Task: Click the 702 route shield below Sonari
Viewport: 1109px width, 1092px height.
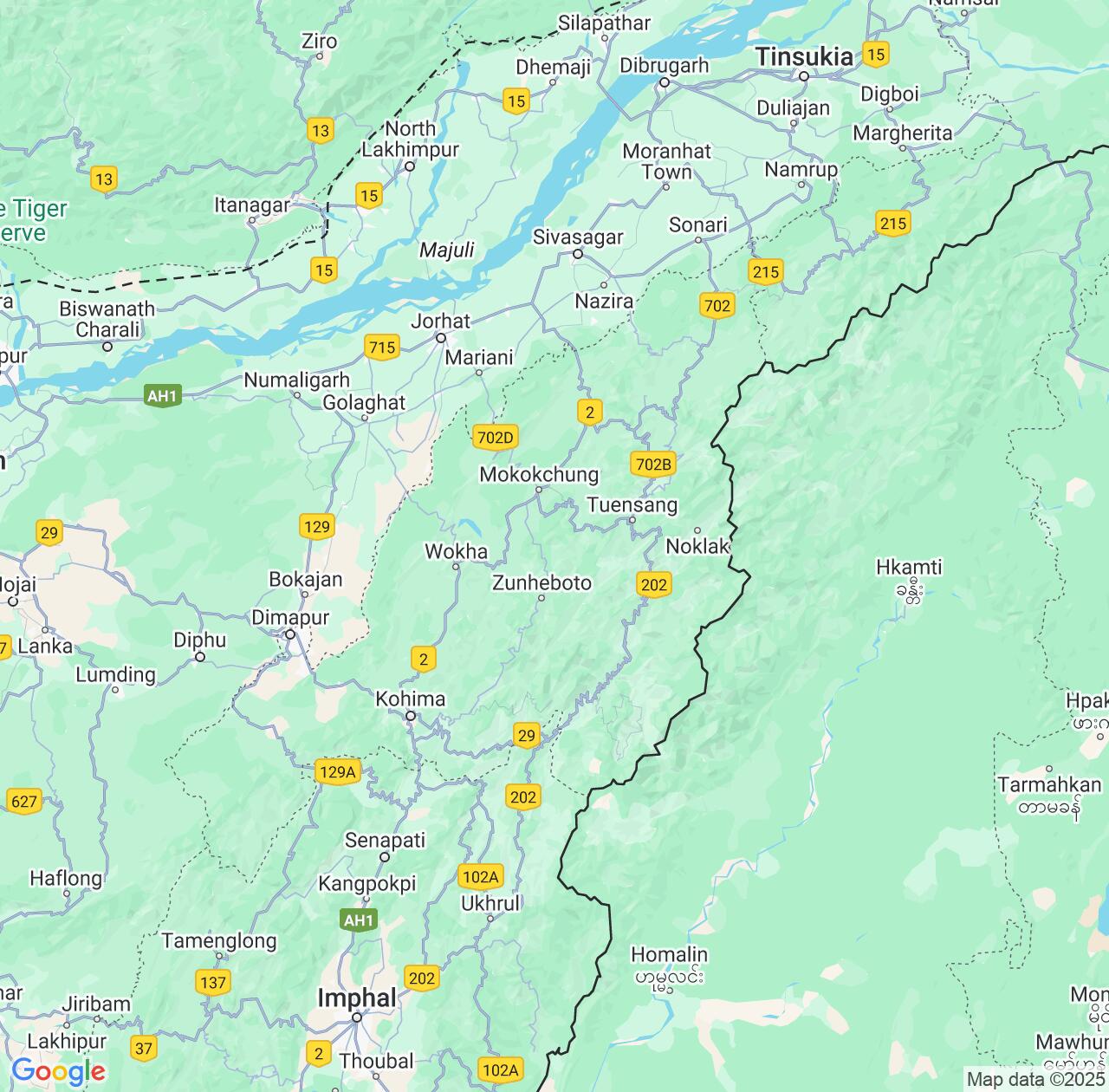Action: tap(717, 305)
